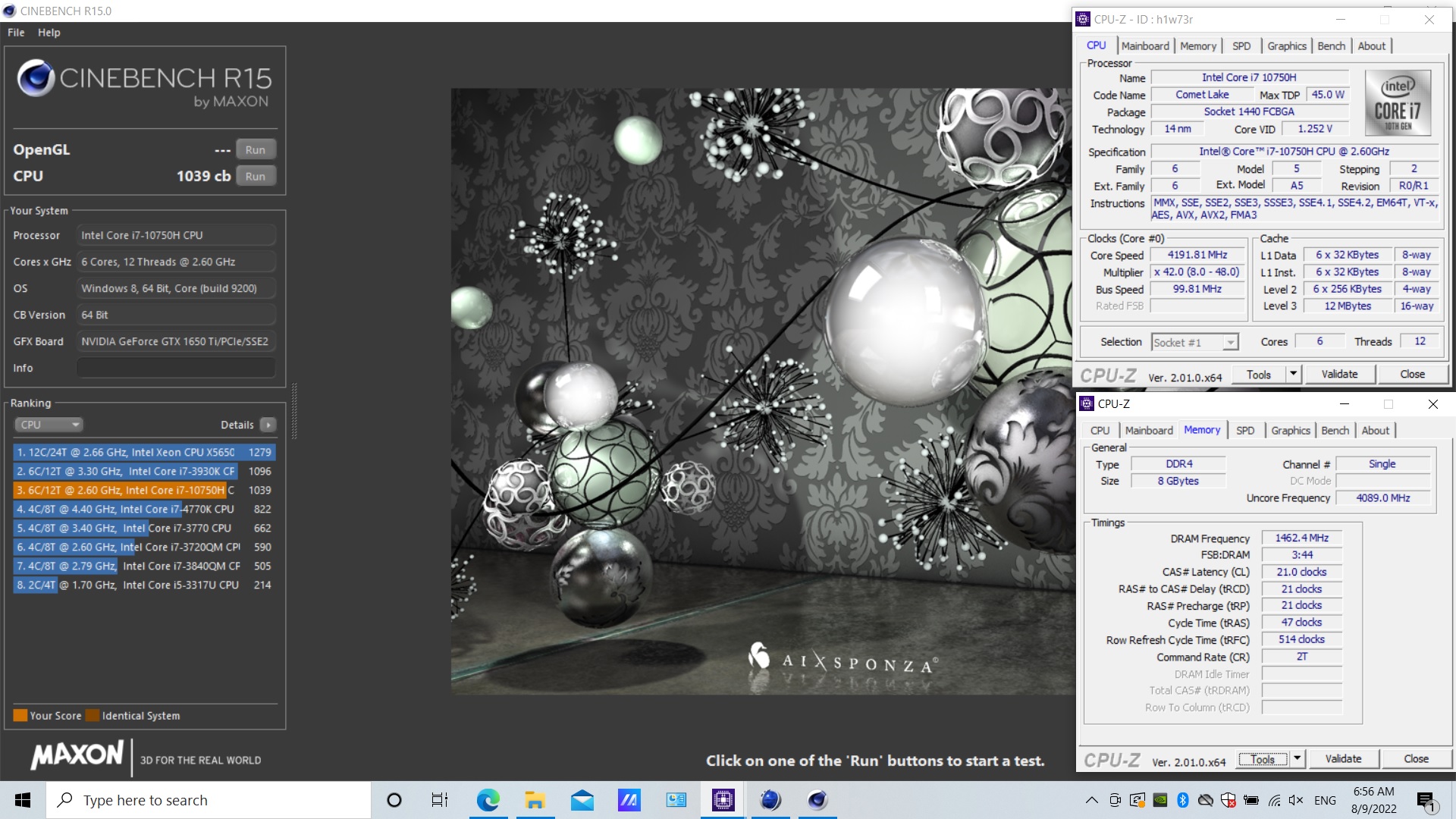Open Wi-Fi network tray icon

click(x=1274, y=800)
